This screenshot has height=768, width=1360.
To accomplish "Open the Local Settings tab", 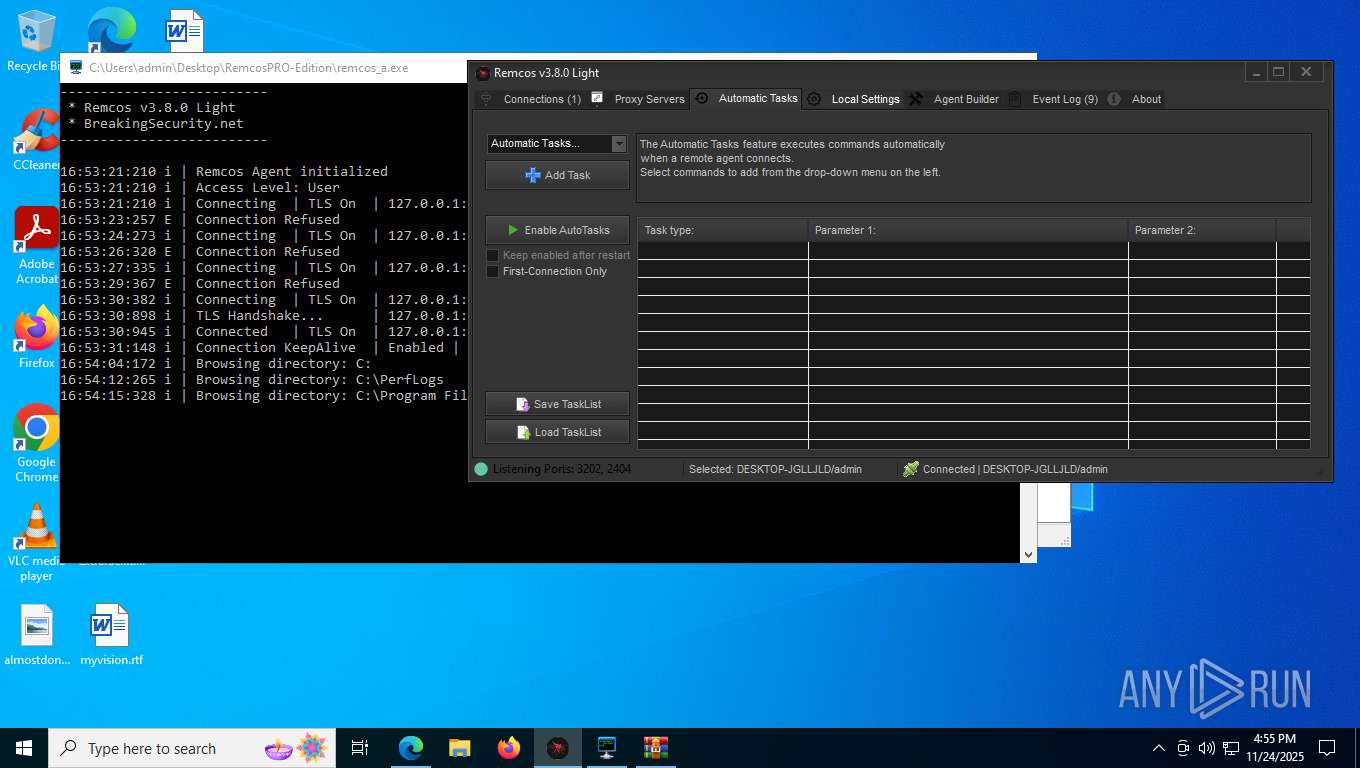I will 865,99.
